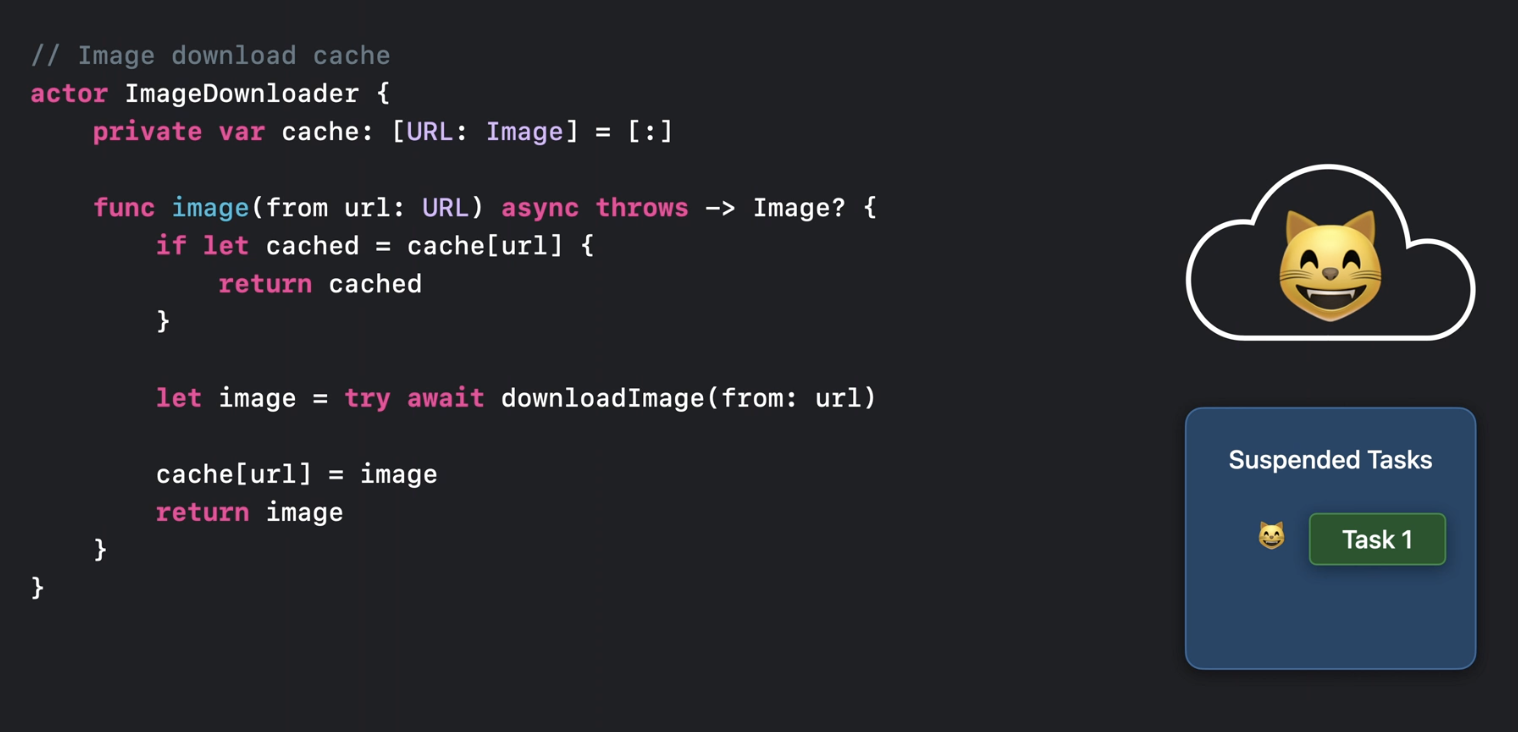Click the Suspended Tasks heading
Screen dimensions: 1518x732
click(x=1330, y=460)
